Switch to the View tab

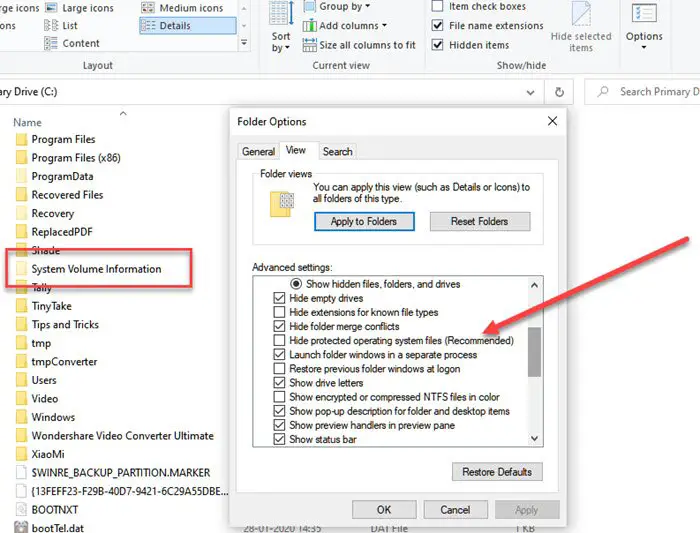pyautogui.click(x=296, y=150)
